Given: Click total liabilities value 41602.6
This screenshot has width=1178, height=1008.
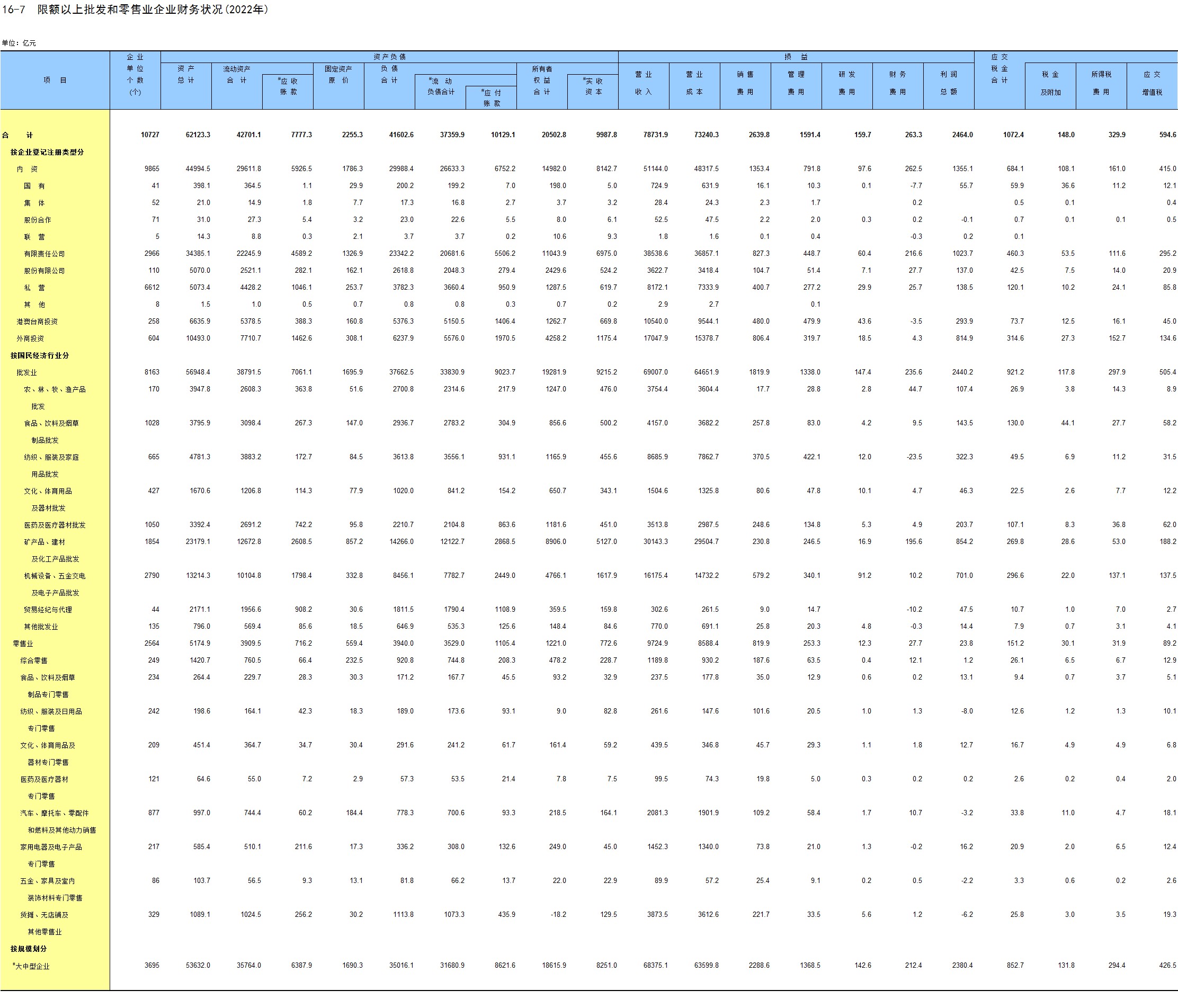Looking at the screenshot, I should (x=401, y=135).
